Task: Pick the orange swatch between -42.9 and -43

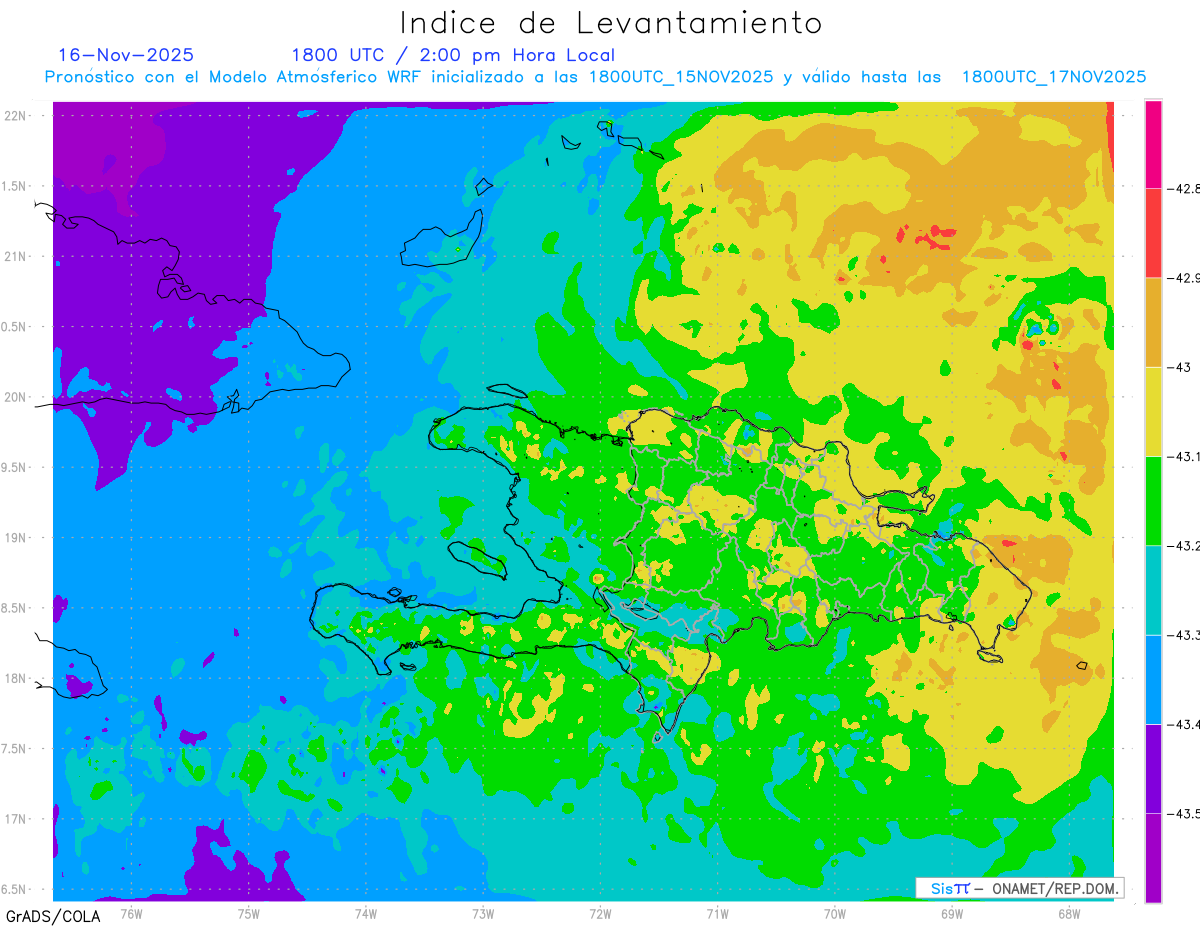Action: coord(1153,322)
